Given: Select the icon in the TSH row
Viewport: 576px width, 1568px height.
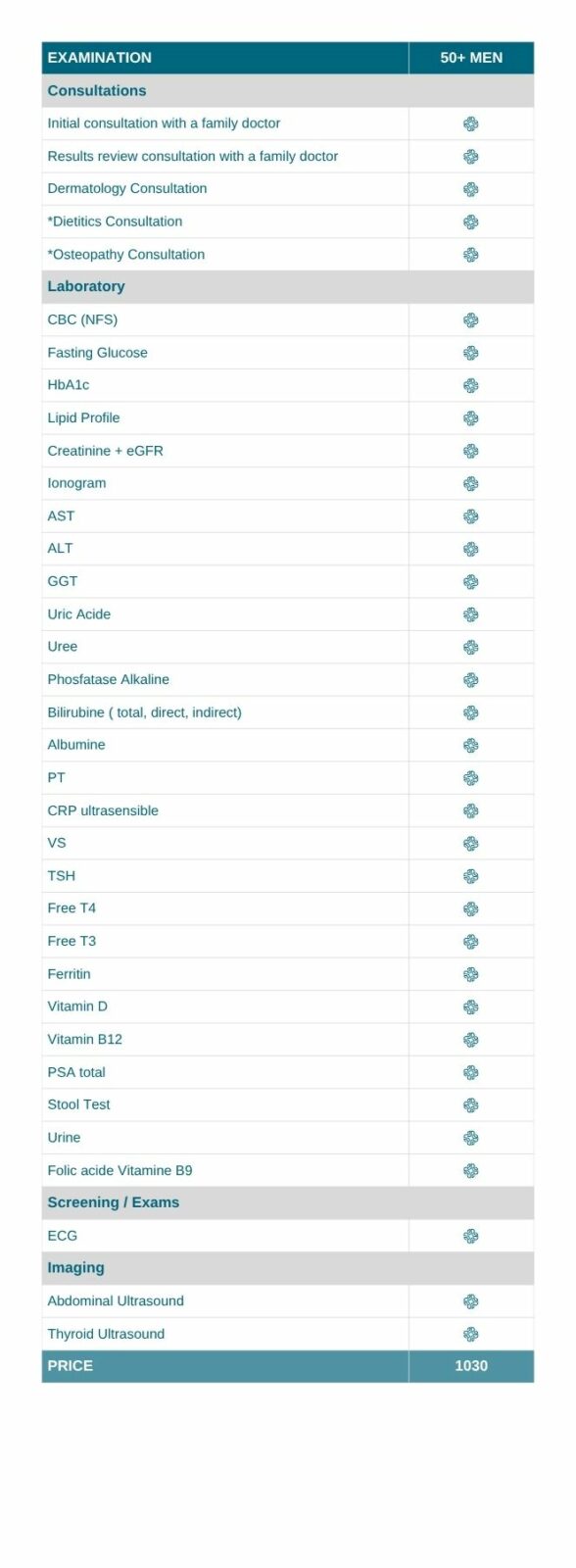Looking at the screenshot, I should 470,876.
